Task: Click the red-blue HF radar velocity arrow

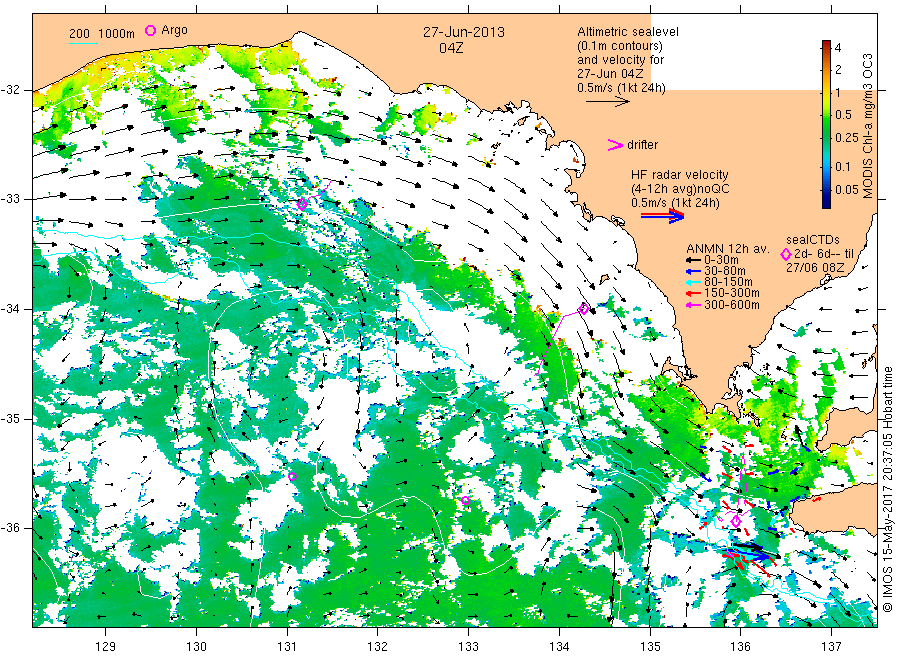Action: tap(663, 216)
